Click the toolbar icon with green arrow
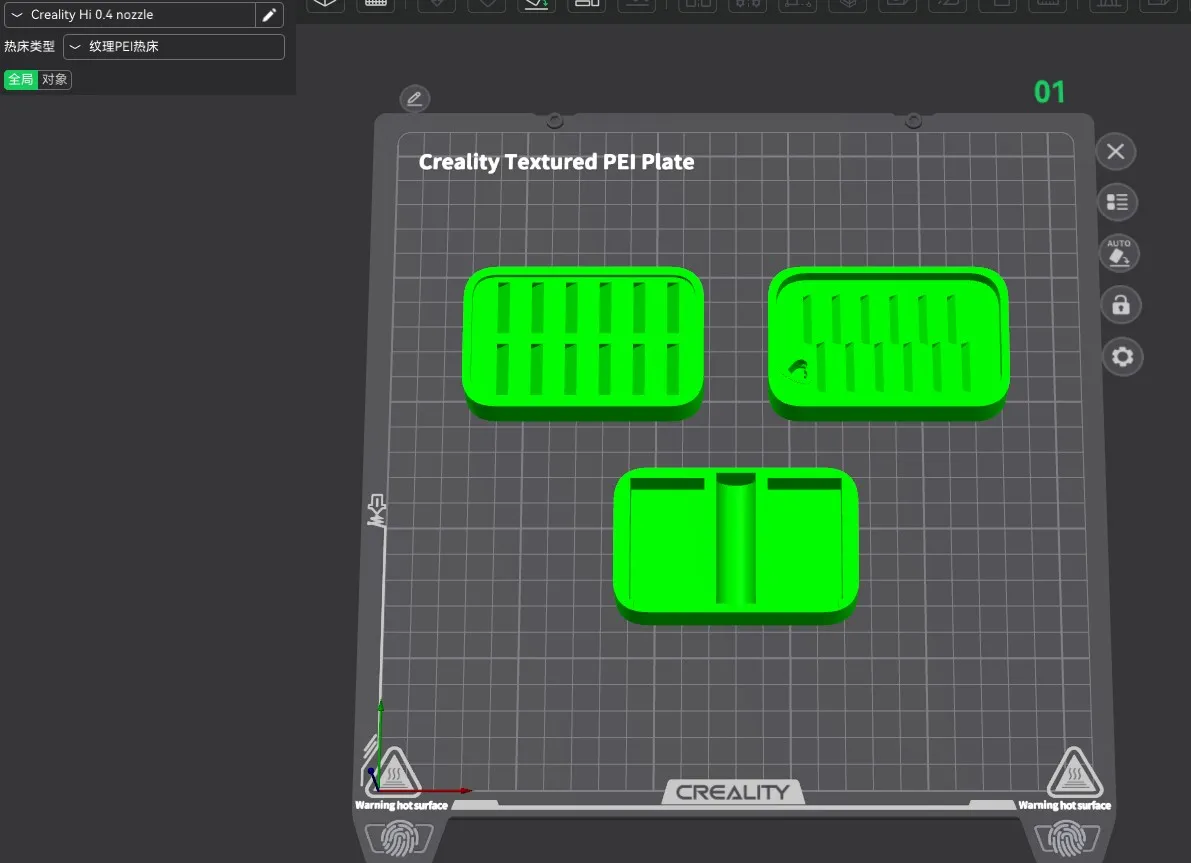Screen dimensions: 1191x863 pyautogui.click(x=536, y=4)
